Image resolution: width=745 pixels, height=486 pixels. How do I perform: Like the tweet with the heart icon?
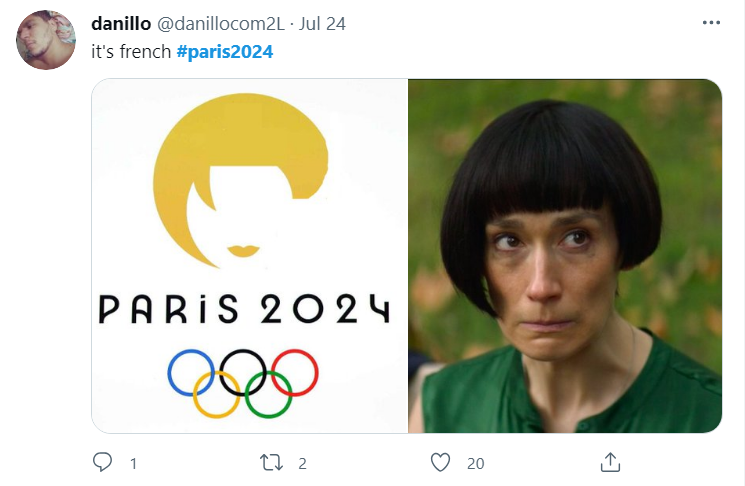pyautogui.click(x=440, y=463)
